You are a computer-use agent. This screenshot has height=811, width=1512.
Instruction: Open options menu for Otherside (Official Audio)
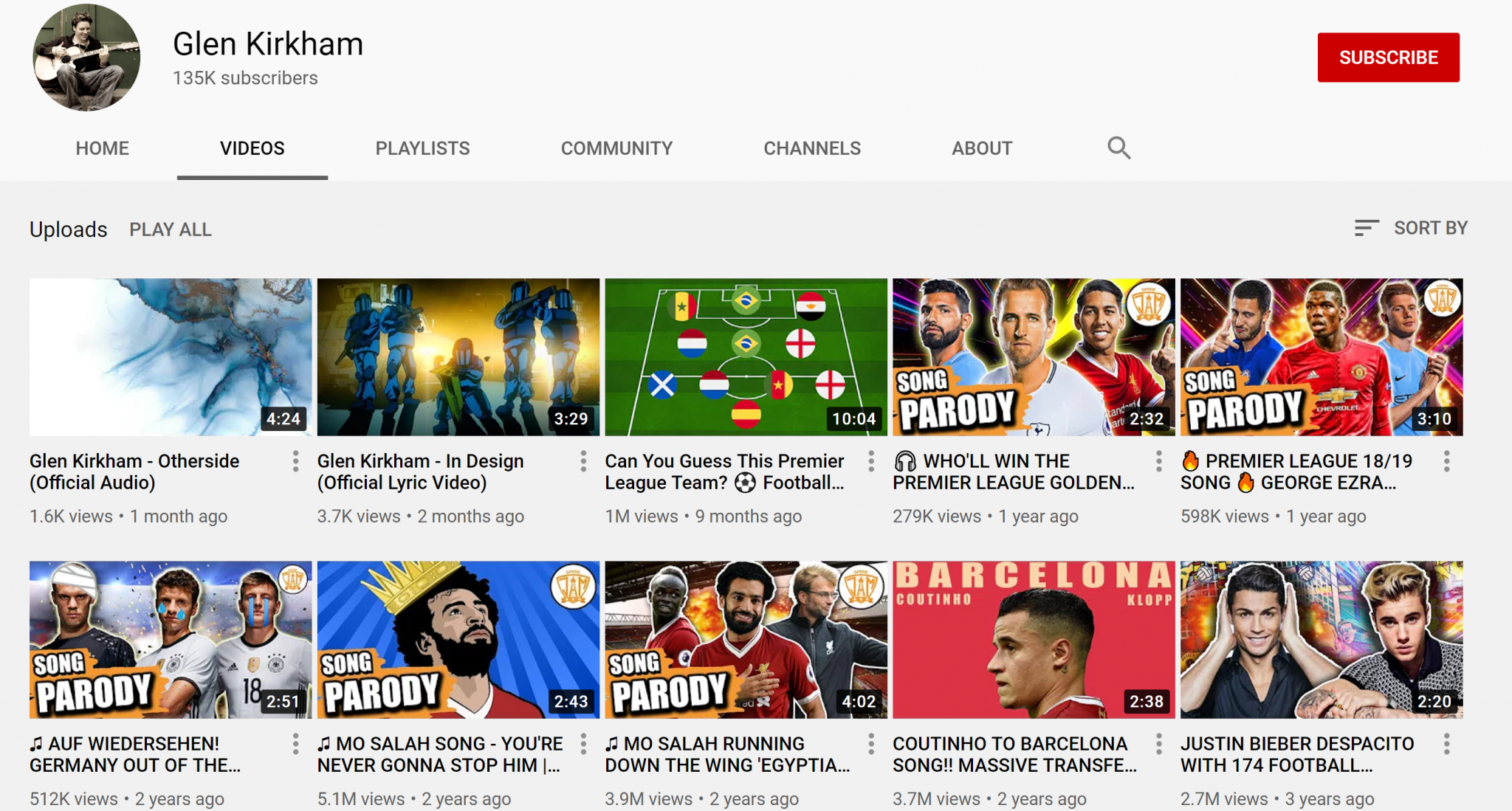click(x=295, y=461)
